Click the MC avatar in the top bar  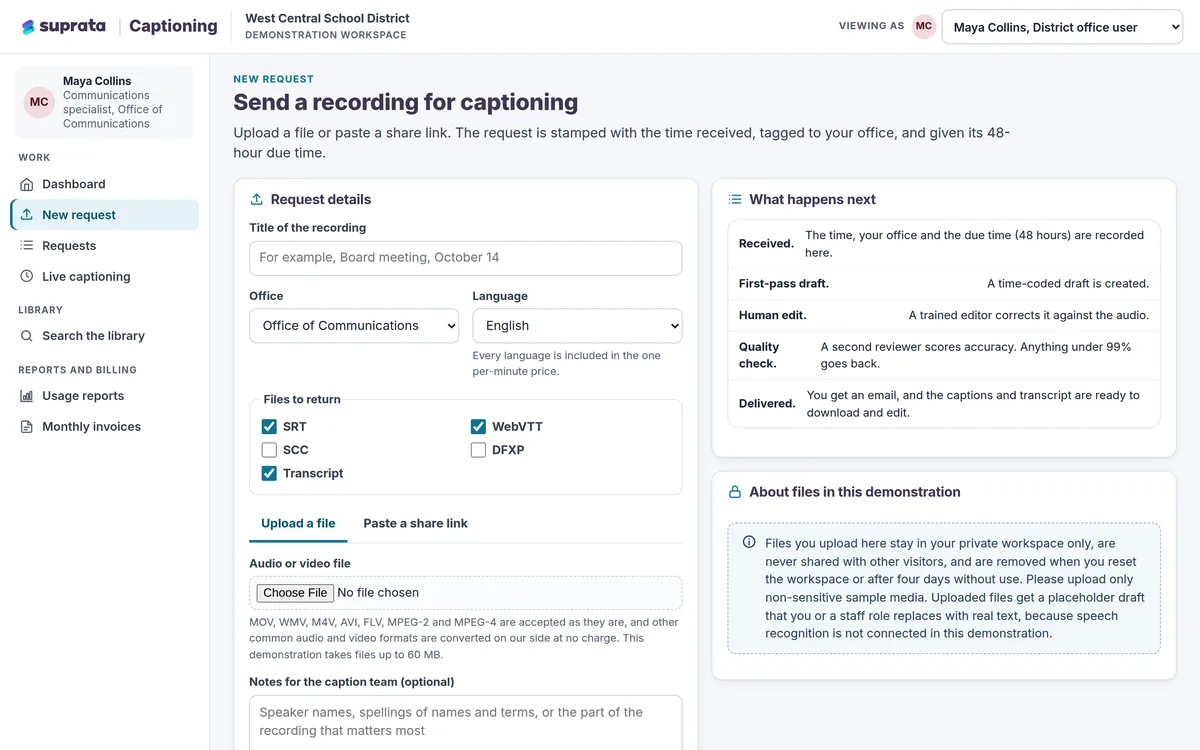[x=924, y=27]
